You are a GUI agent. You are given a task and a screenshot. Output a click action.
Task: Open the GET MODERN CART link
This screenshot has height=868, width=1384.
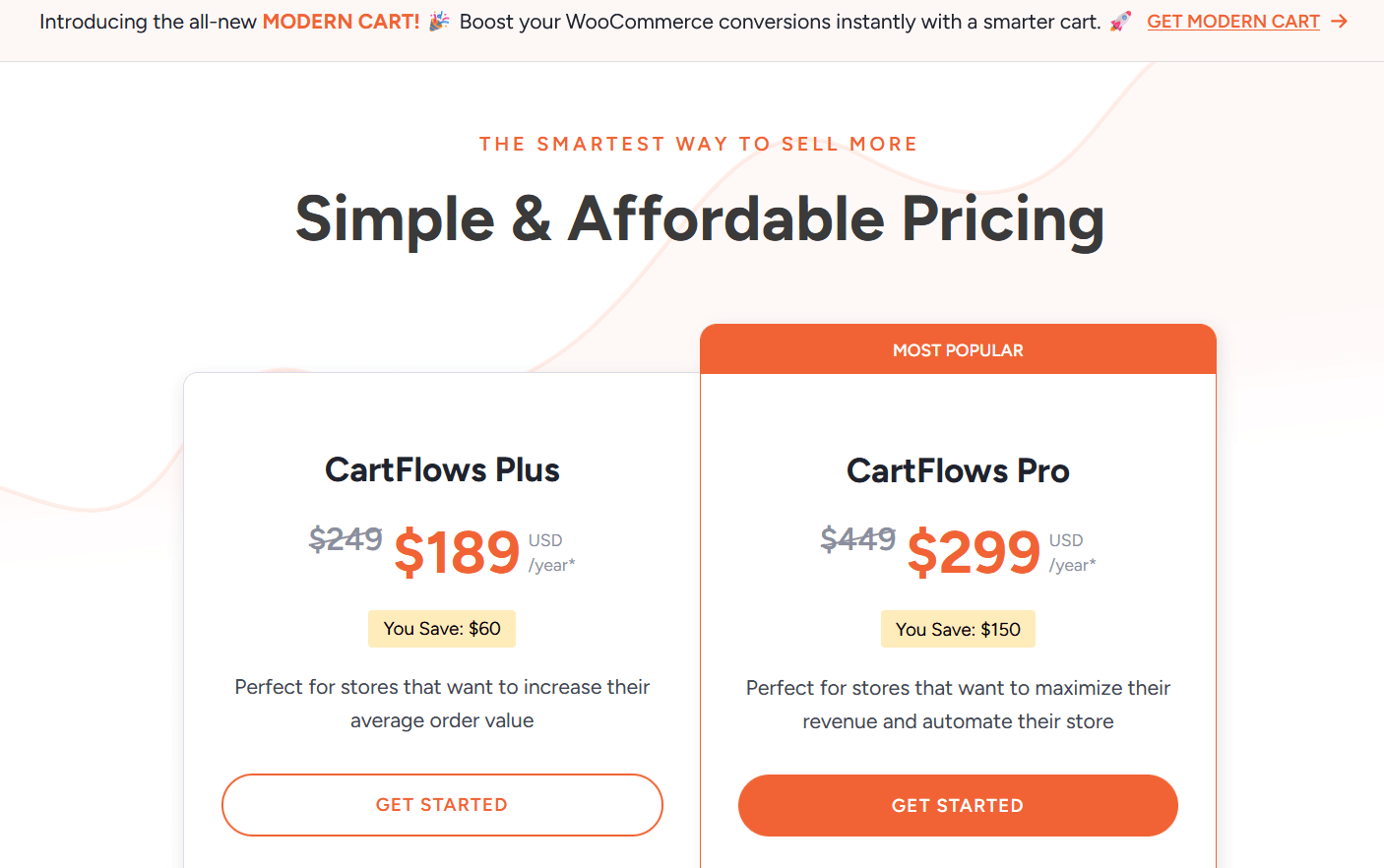pos(1232,22)
